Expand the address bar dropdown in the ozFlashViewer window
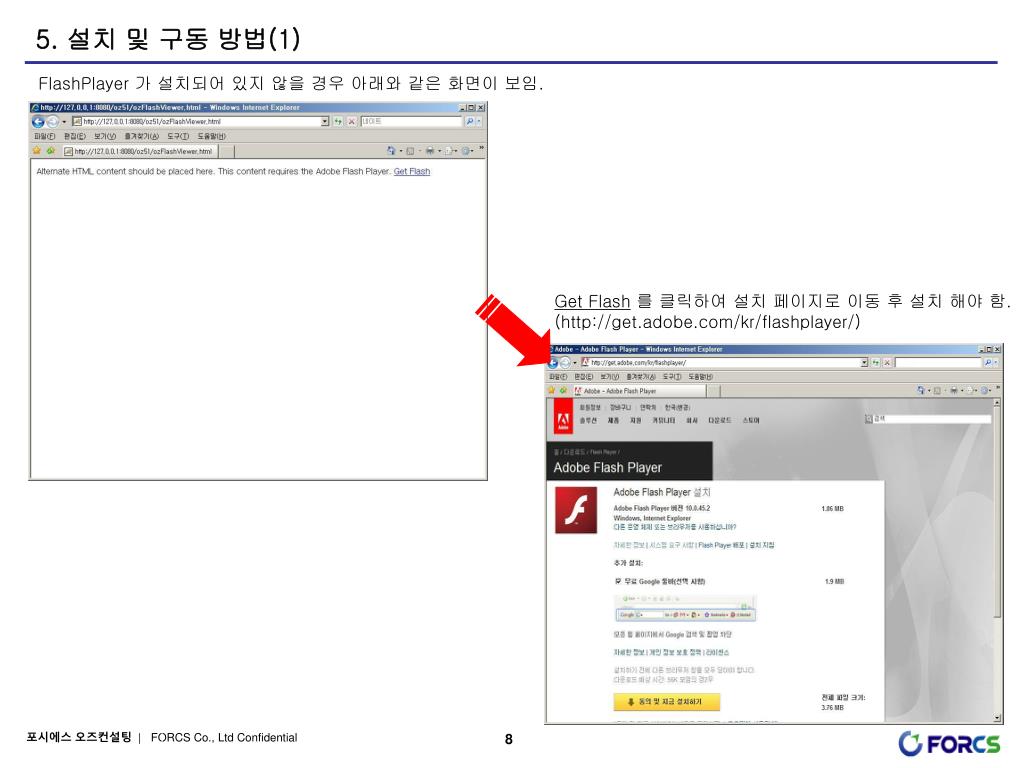This screenshot has height=768, width=1024. 325,121
